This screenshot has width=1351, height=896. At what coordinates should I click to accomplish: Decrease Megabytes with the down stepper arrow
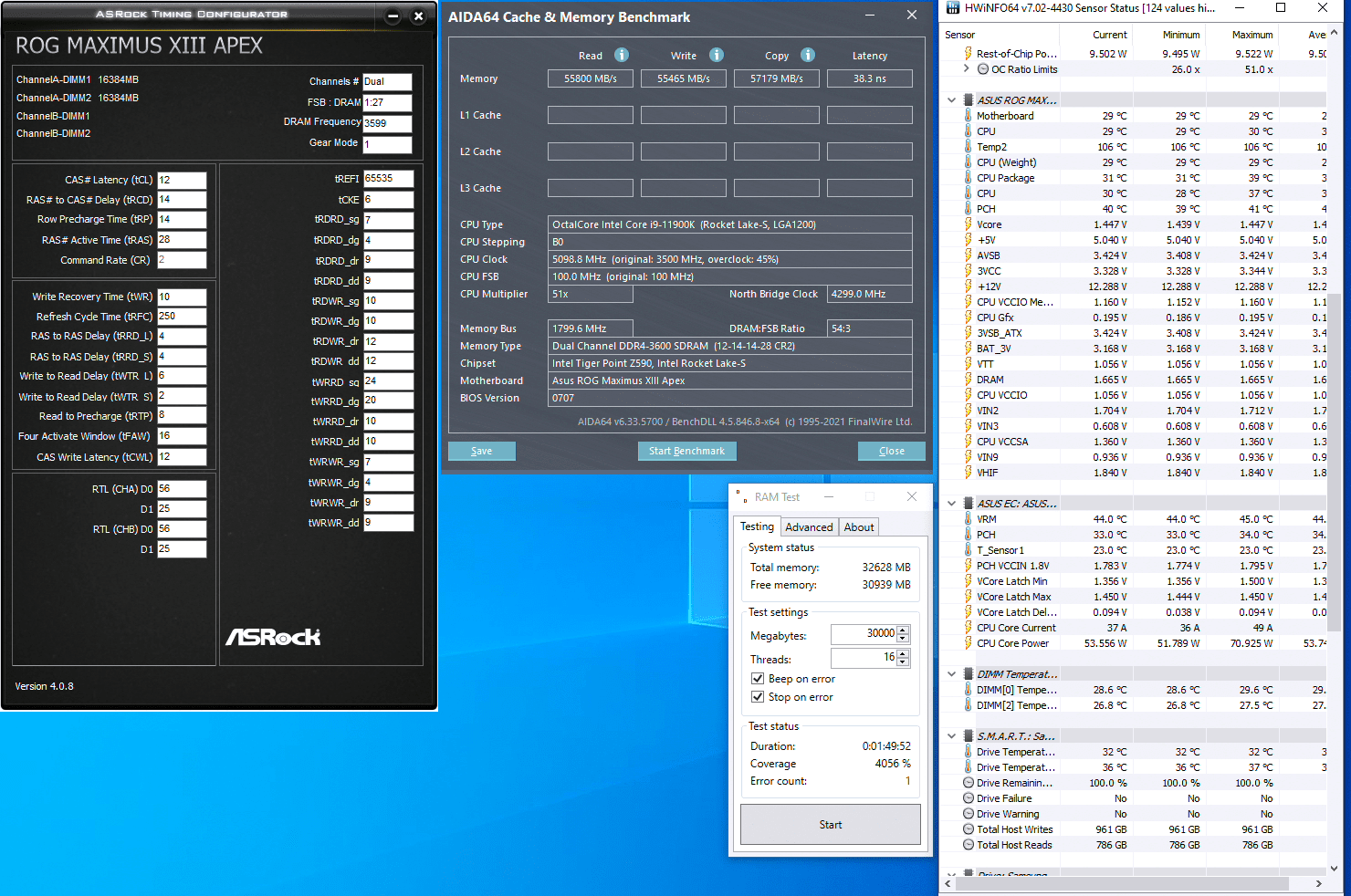tap(903, 638)
